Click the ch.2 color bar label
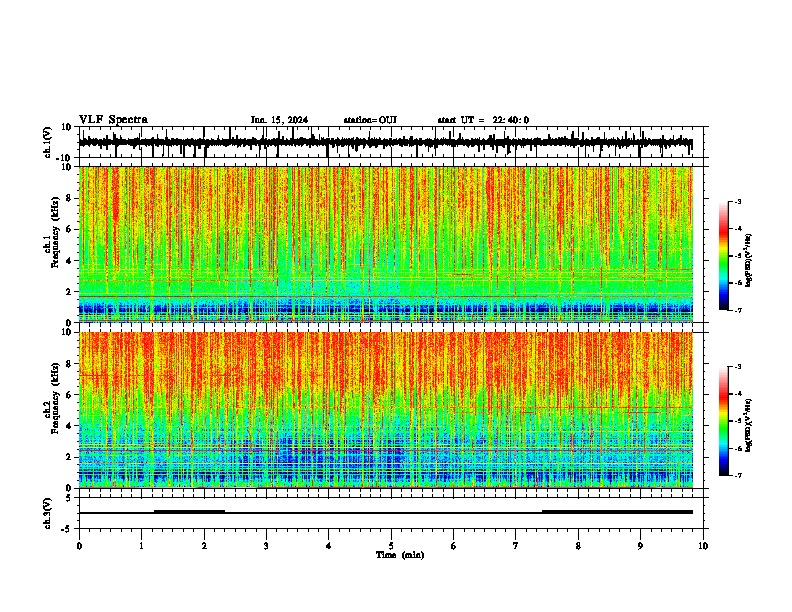 (749, 425)
